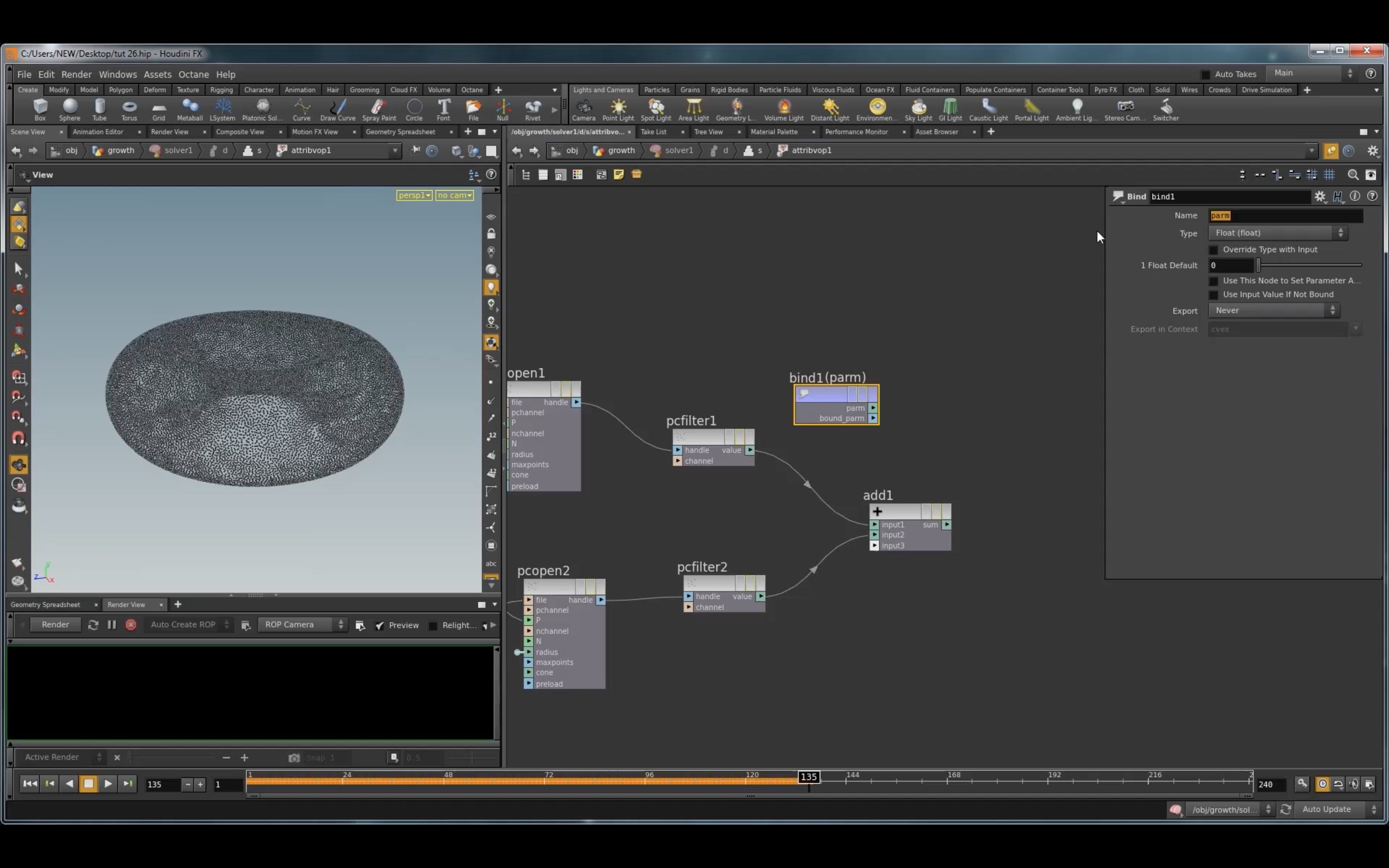
Task: Add a Distant Light
Action: (830, 109)
